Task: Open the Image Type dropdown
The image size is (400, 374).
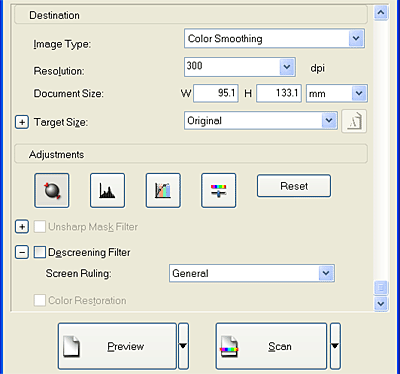Action: coord(274,39)
